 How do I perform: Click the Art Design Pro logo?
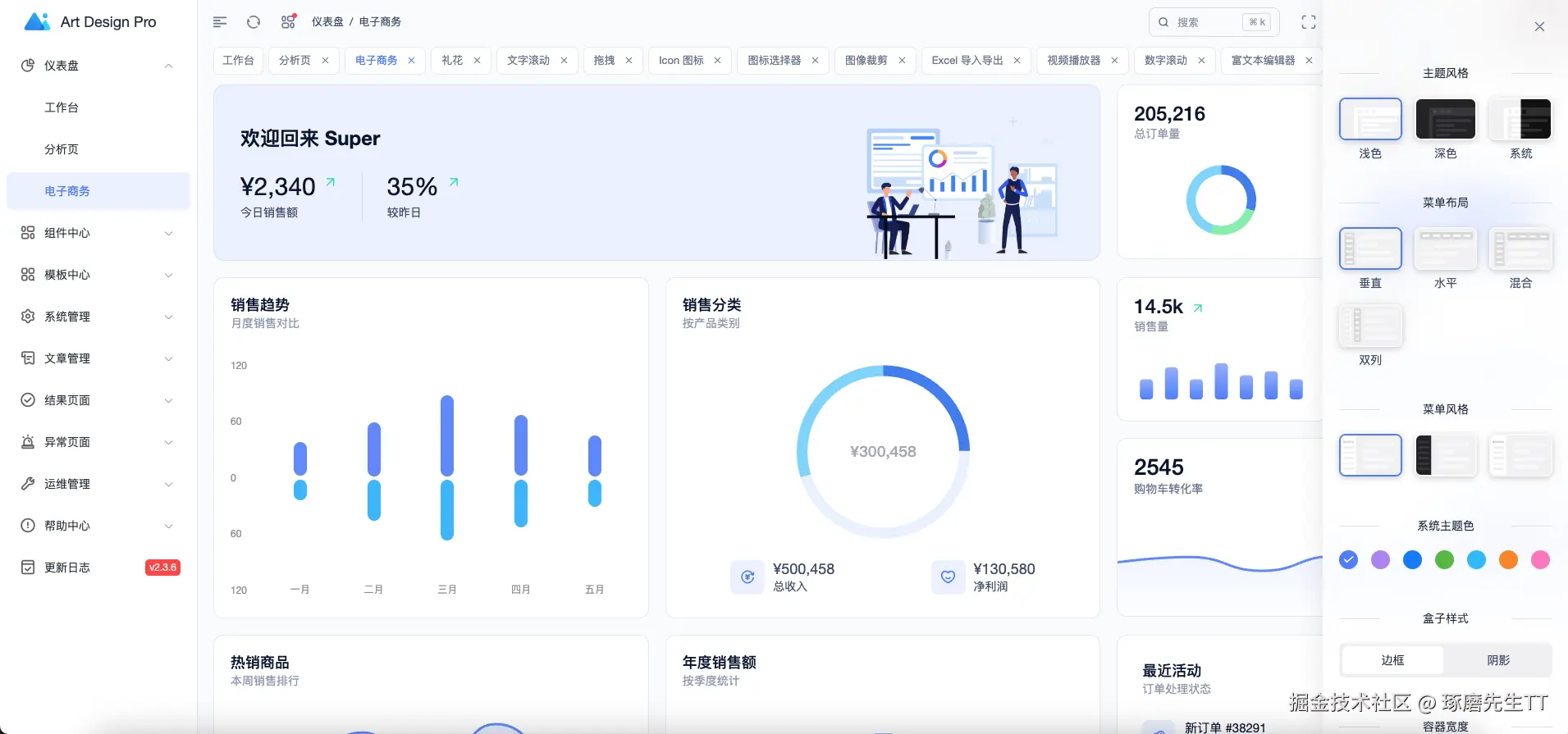tap(38, 22)
